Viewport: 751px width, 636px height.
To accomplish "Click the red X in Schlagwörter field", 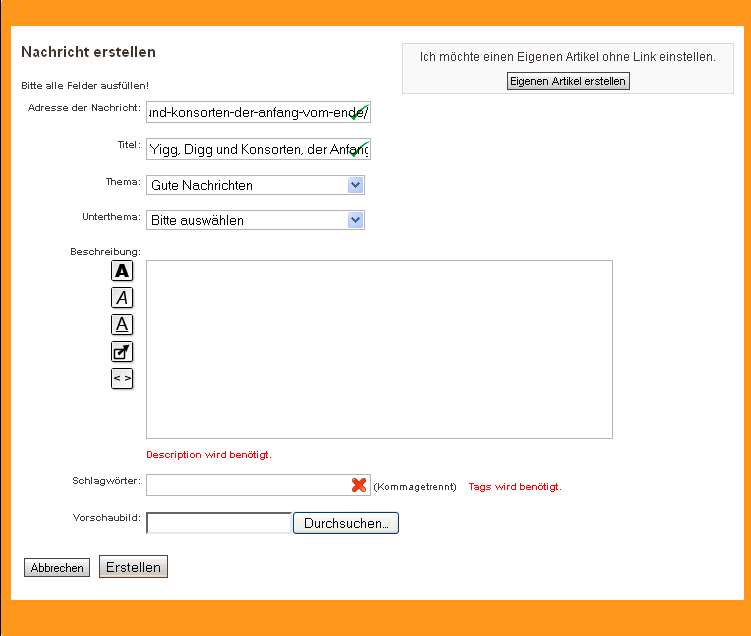I will [x=359, y=485].
